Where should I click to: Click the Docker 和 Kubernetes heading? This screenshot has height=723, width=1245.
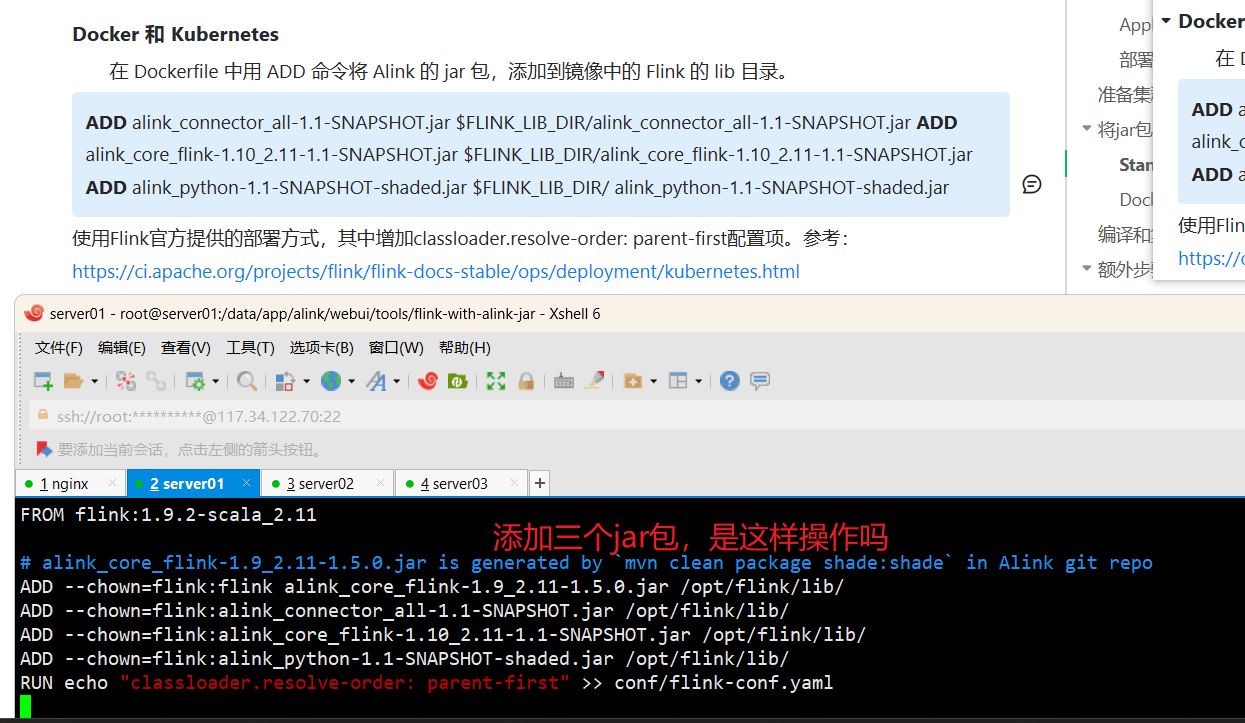176,34
